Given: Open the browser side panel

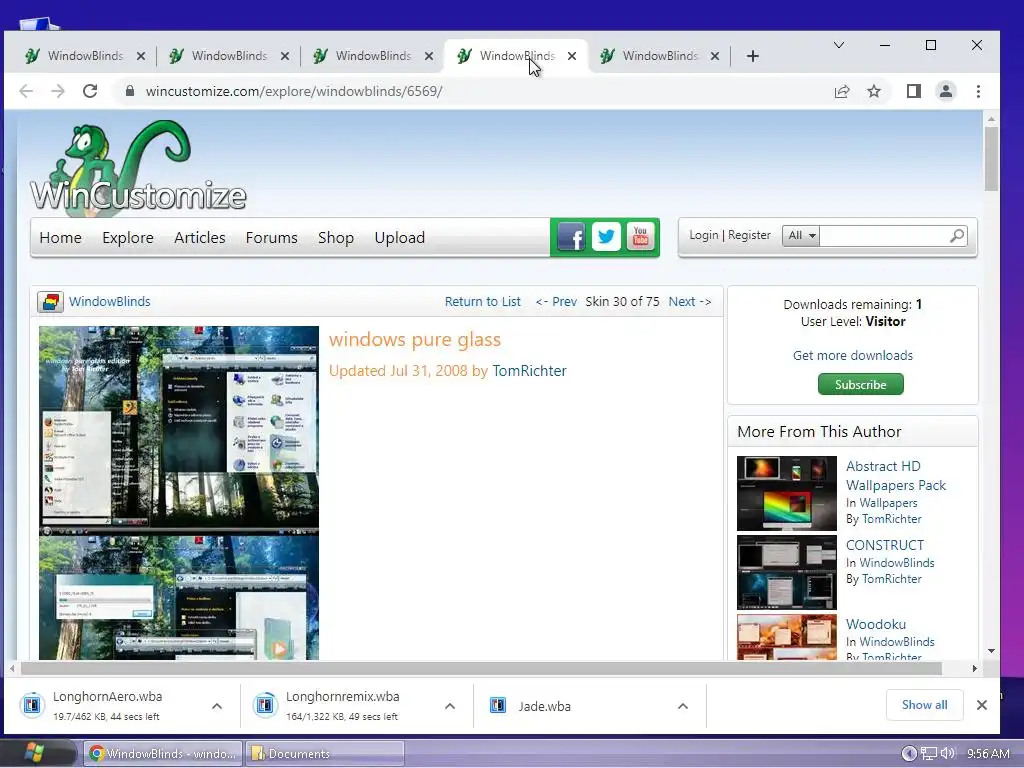Looking at the screenshot, I should pos(914,91).
